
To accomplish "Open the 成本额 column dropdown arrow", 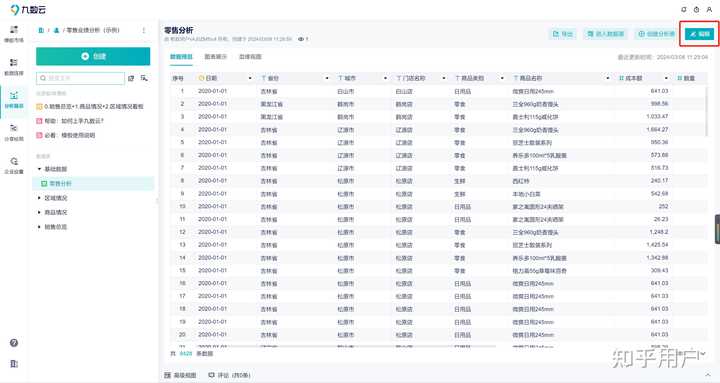I will coord(666,79).
